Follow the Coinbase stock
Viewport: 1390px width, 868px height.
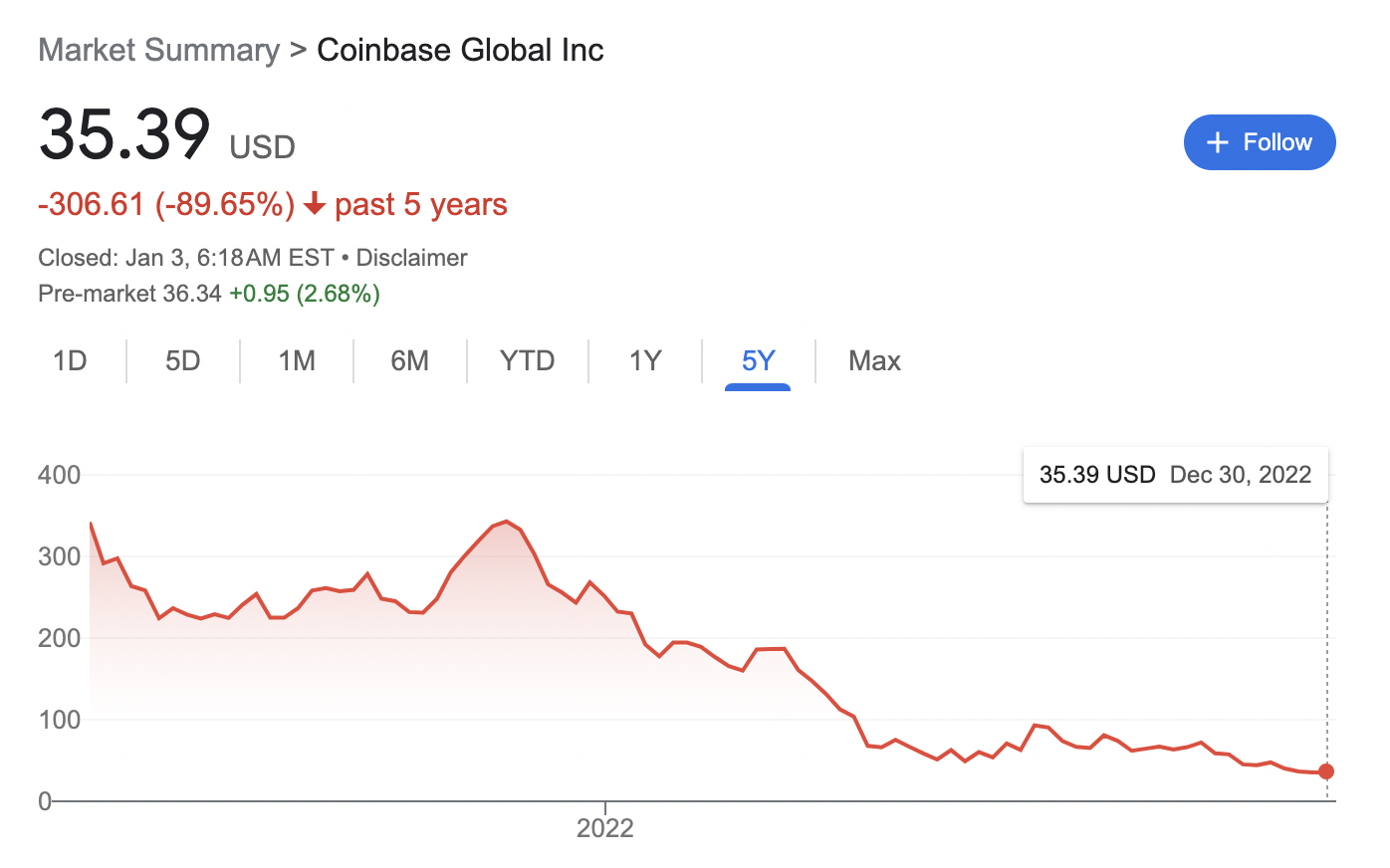tap(1260, 142)
